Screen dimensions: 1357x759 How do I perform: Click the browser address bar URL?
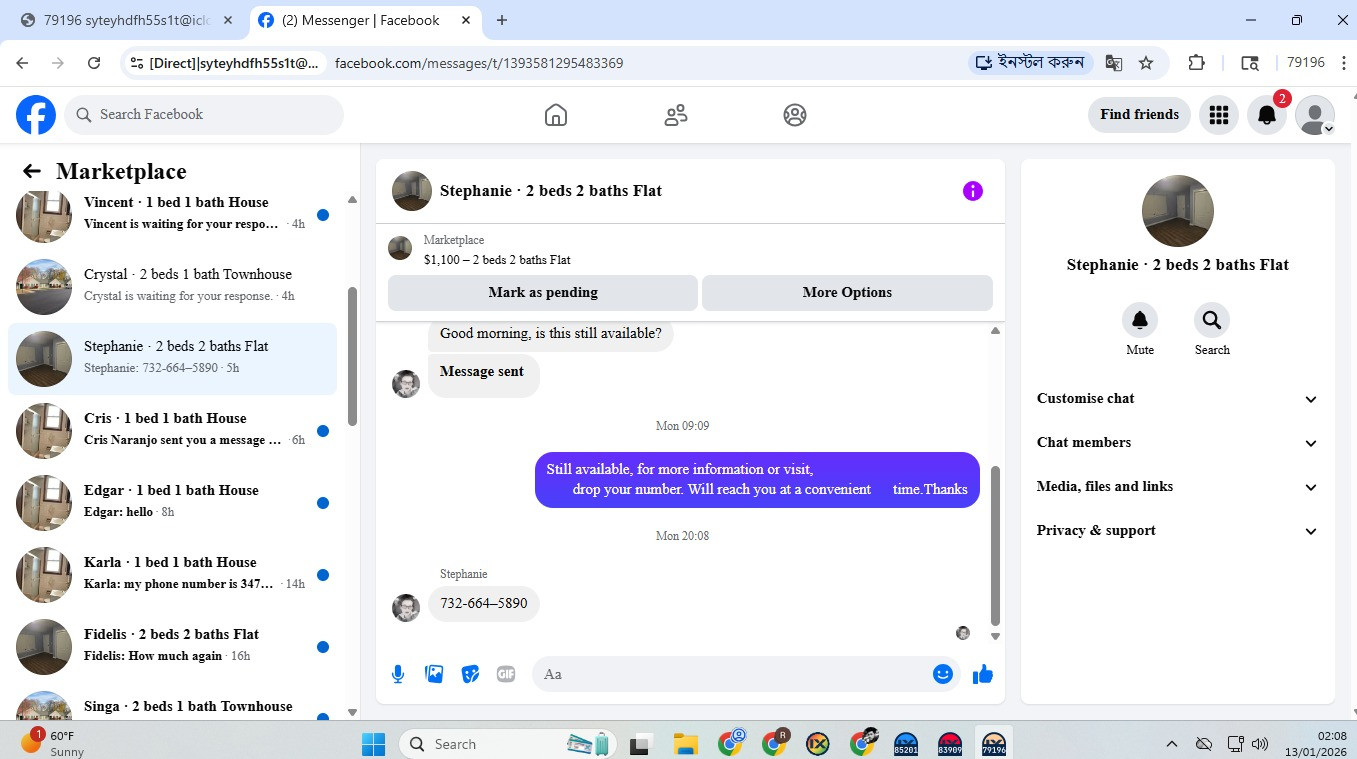[x=479, y=63]
